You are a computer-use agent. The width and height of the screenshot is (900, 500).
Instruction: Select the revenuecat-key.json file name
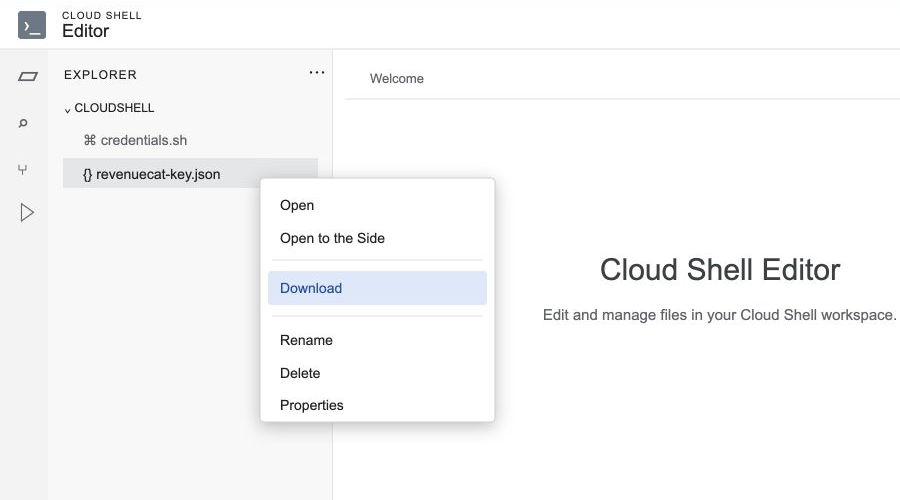[158, 175]
